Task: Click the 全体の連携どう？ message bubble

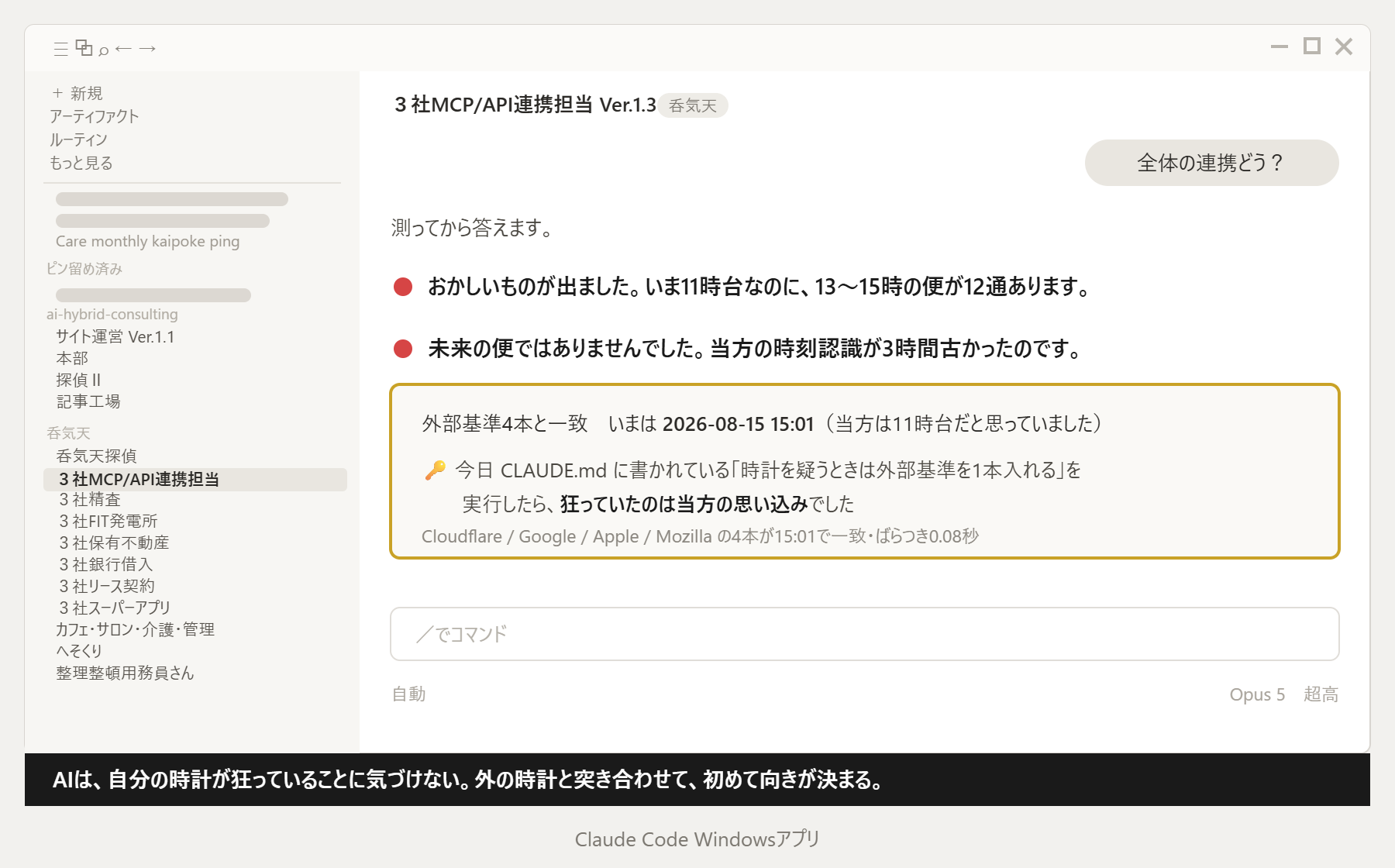Action: 1211,163
